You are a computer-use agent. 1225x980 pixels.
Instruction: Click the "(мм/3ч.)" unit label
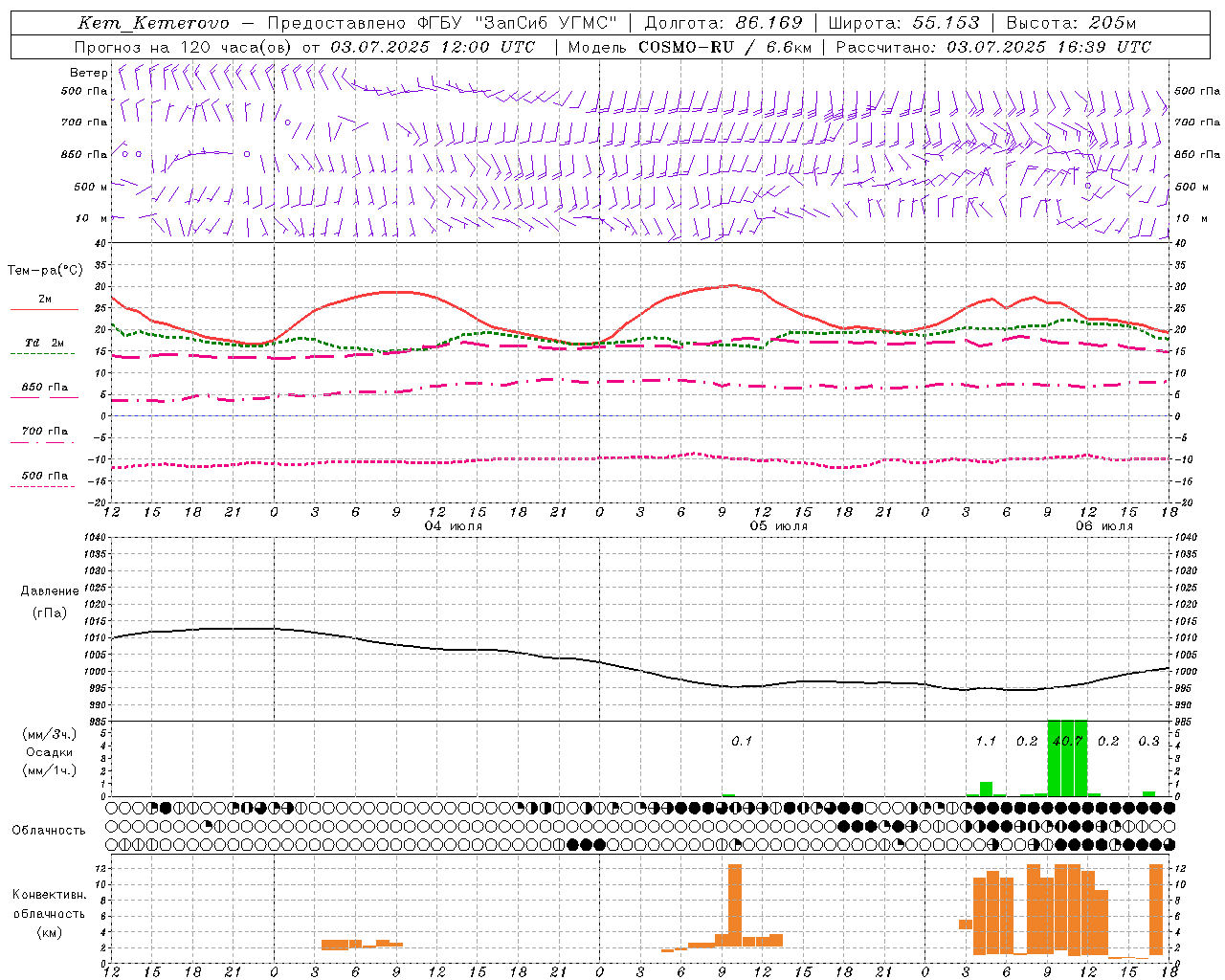coord(50,734)
